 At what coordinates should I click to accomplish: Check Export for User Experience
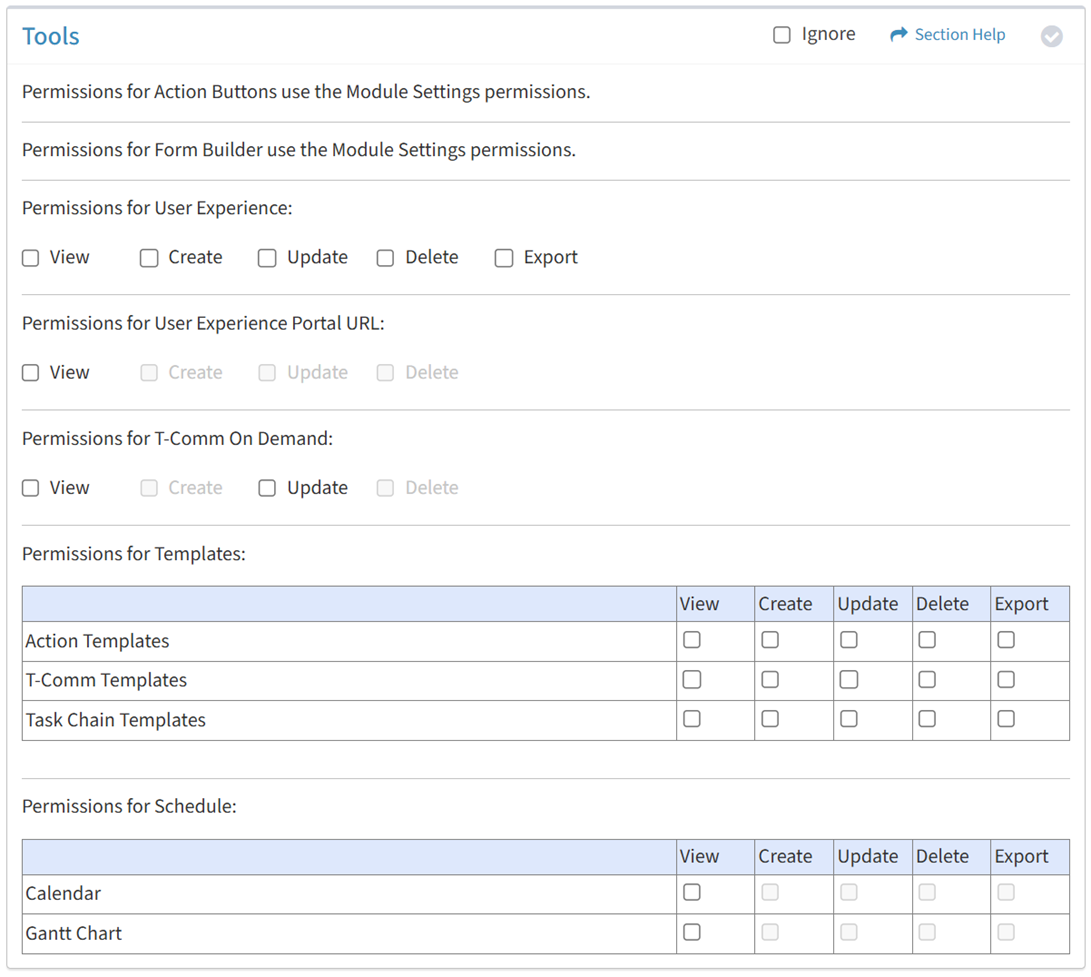[504, 258]
